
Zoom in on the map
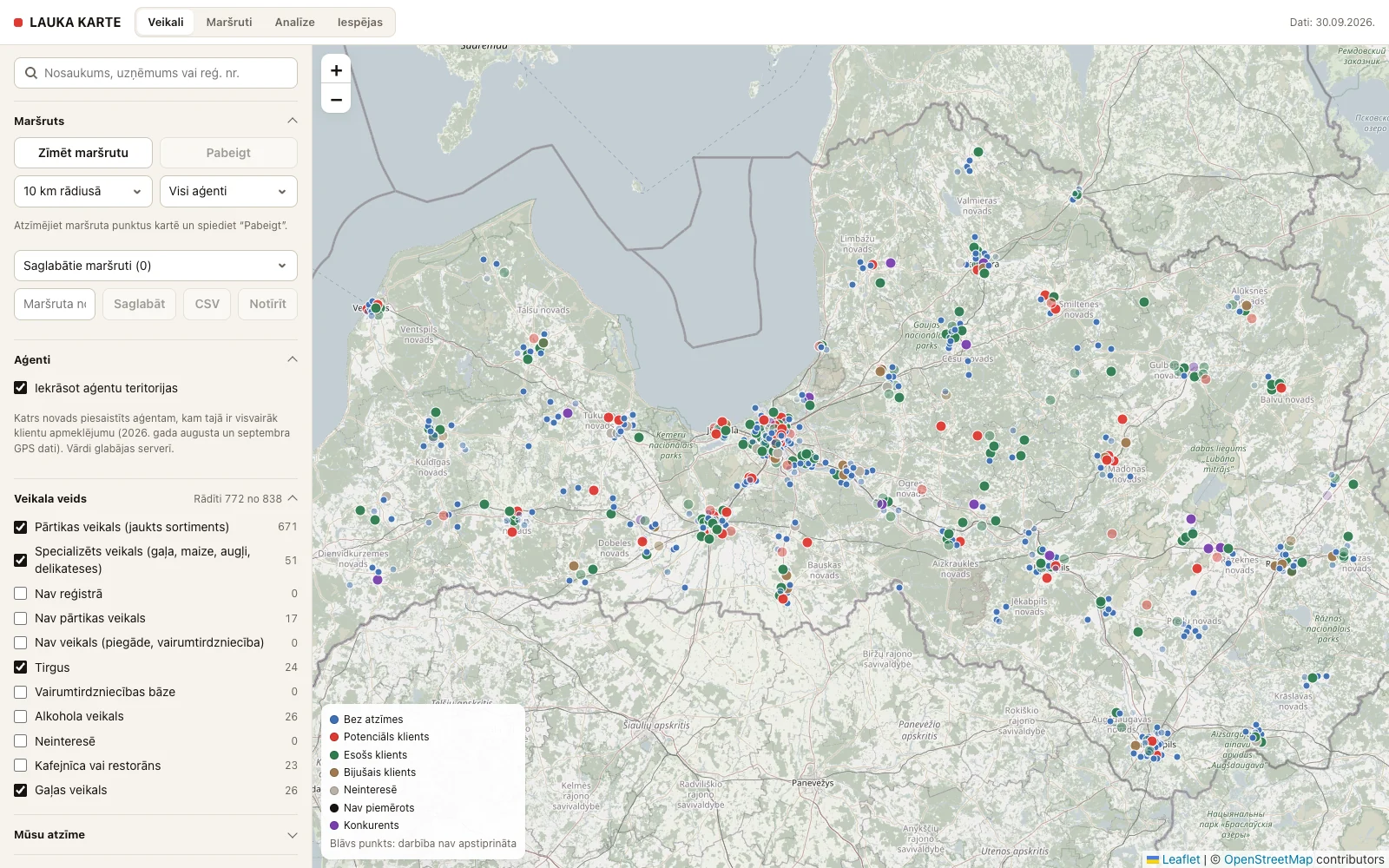336,70
